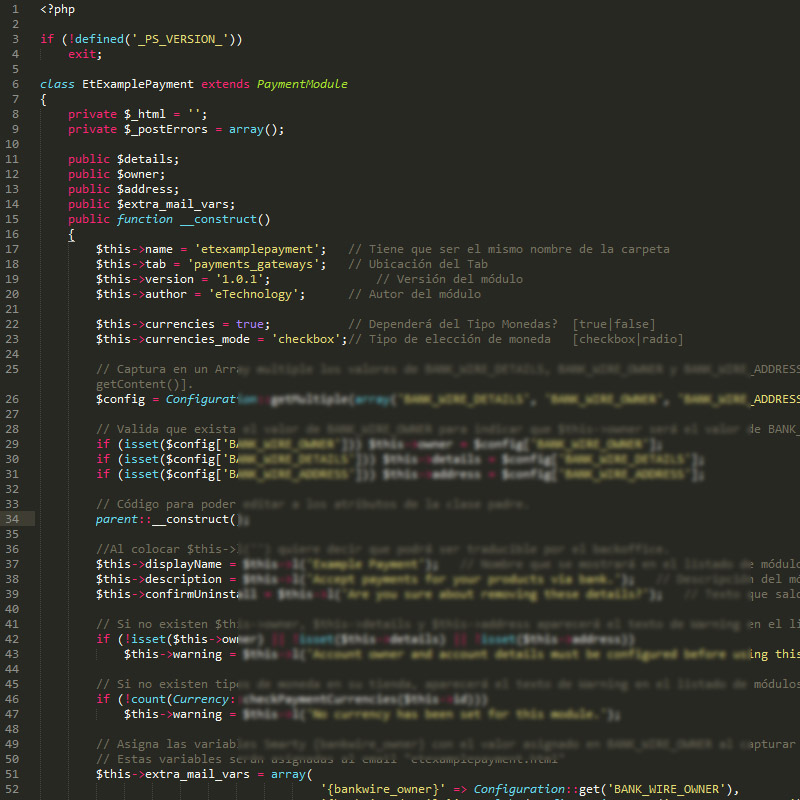Click '$this->extra_mail_vars = array(' assignment
The width and height of the screenshot is (800, 800).
tap(204, 774)
